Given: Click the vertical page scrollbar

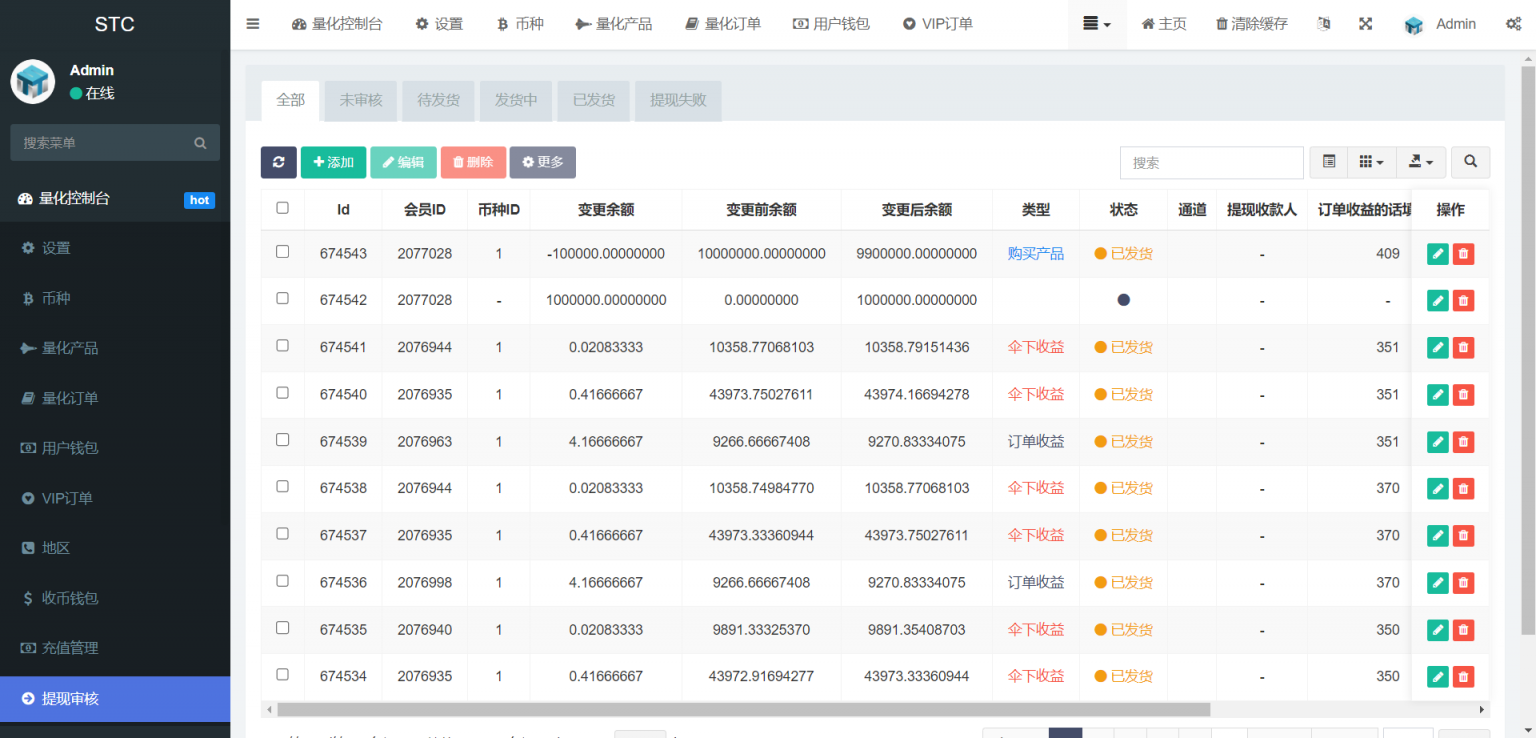Looking at the screenshot, I should tap(1527, 350).
